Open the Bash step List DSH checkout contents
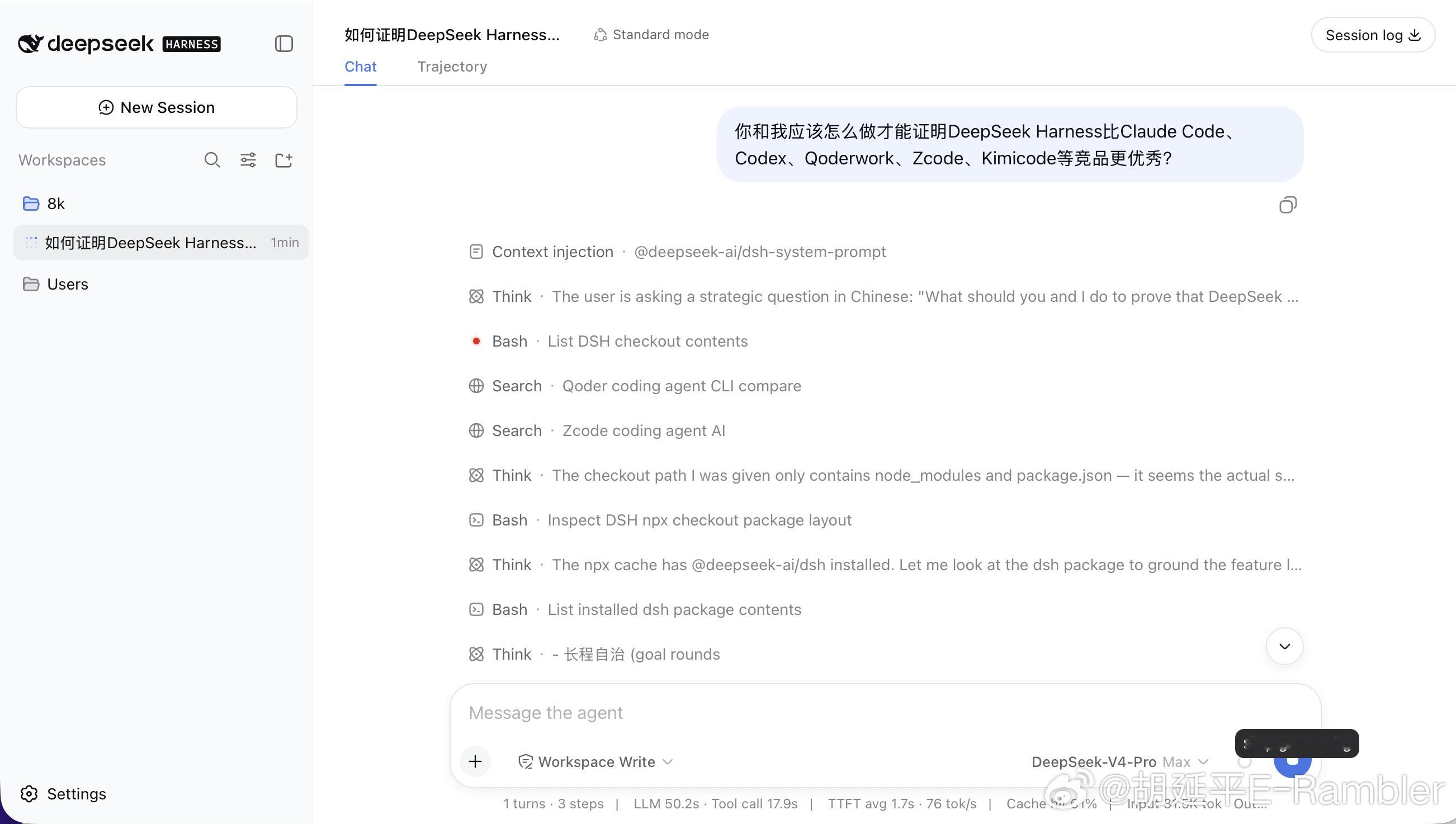 (x=608, y=341)
